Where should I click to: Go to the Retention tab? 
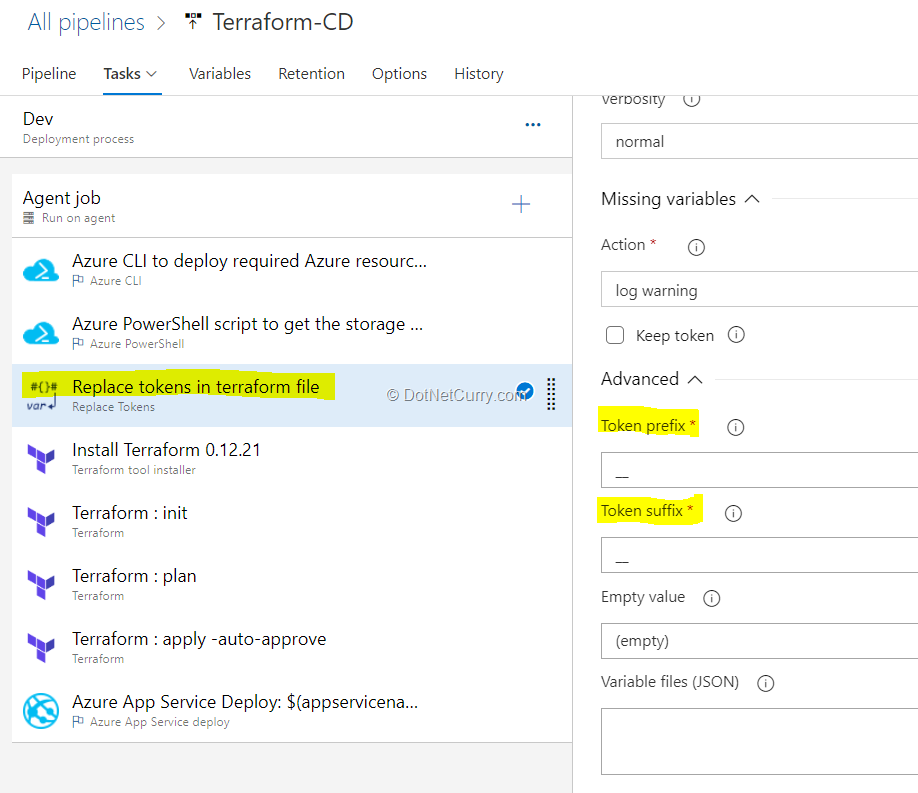click(311, 74)
